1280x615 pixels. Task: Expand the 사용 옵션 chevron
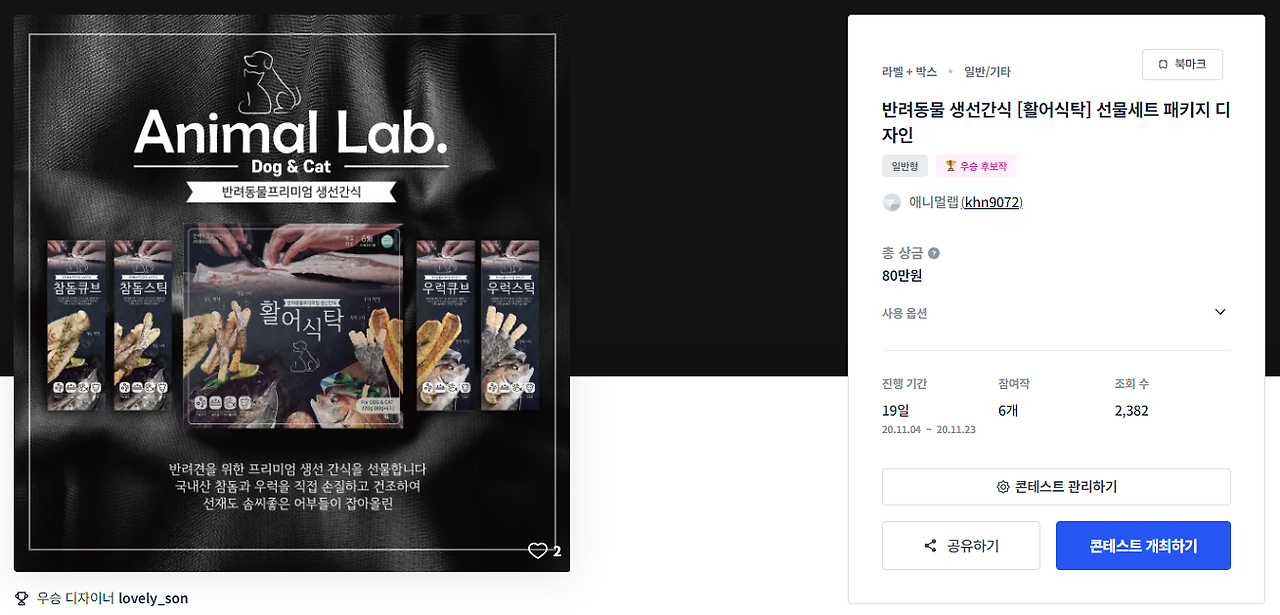click(x=1220, y=312)
